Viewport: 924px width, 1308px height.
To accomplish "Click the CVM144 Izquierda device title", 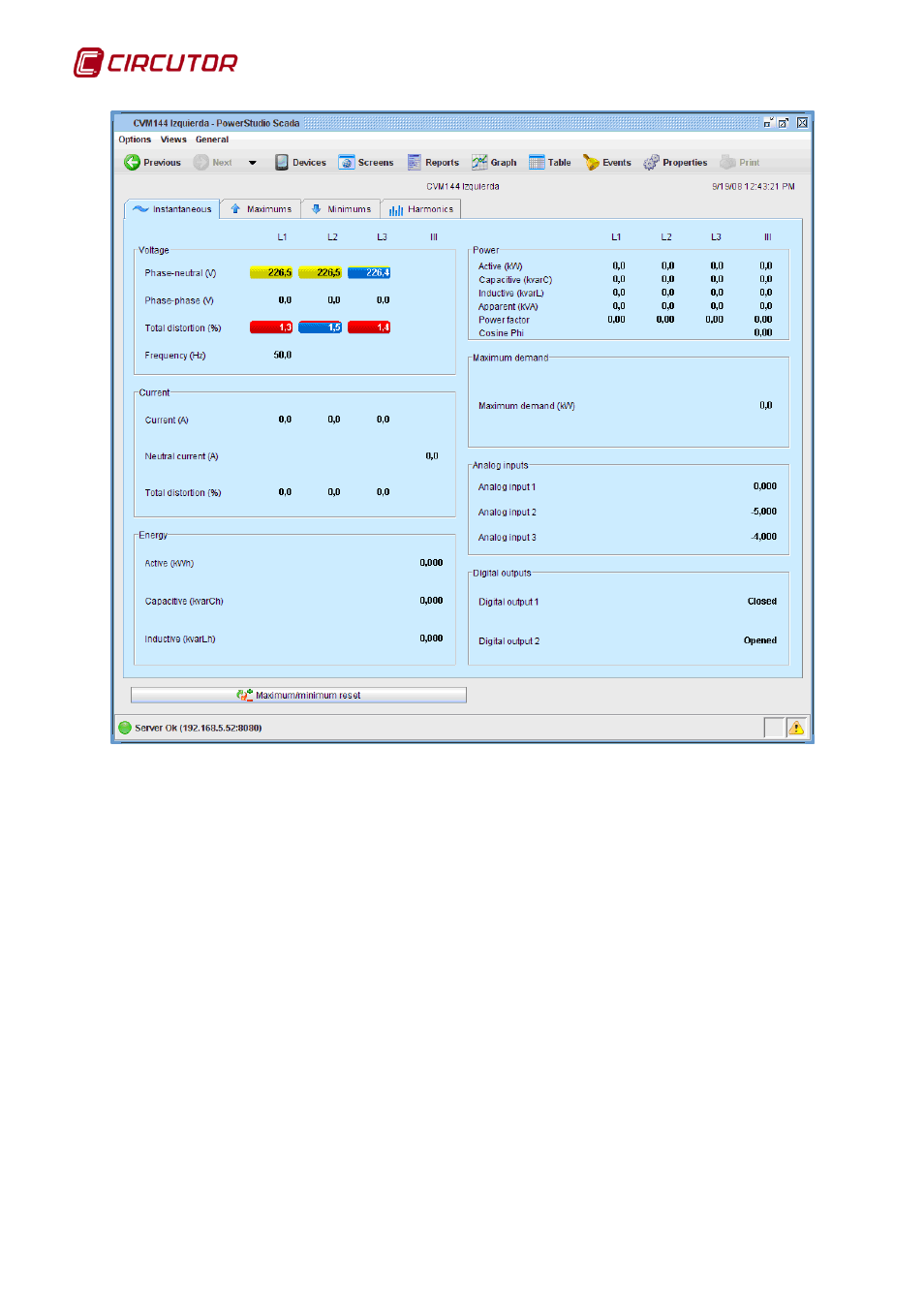I will (463, 187).
